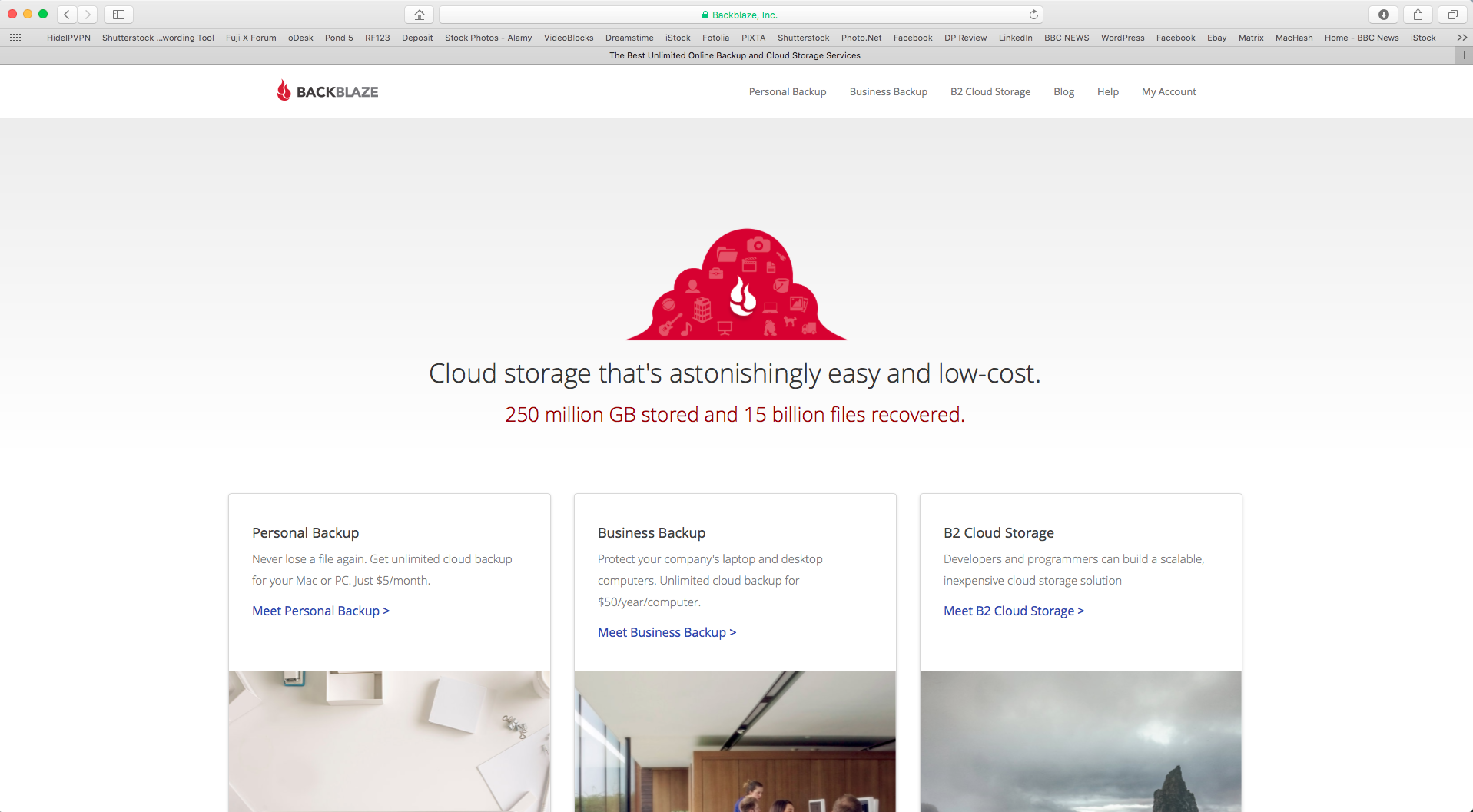
Task: Open the Photo.Net bookmark
Action: 861,38
